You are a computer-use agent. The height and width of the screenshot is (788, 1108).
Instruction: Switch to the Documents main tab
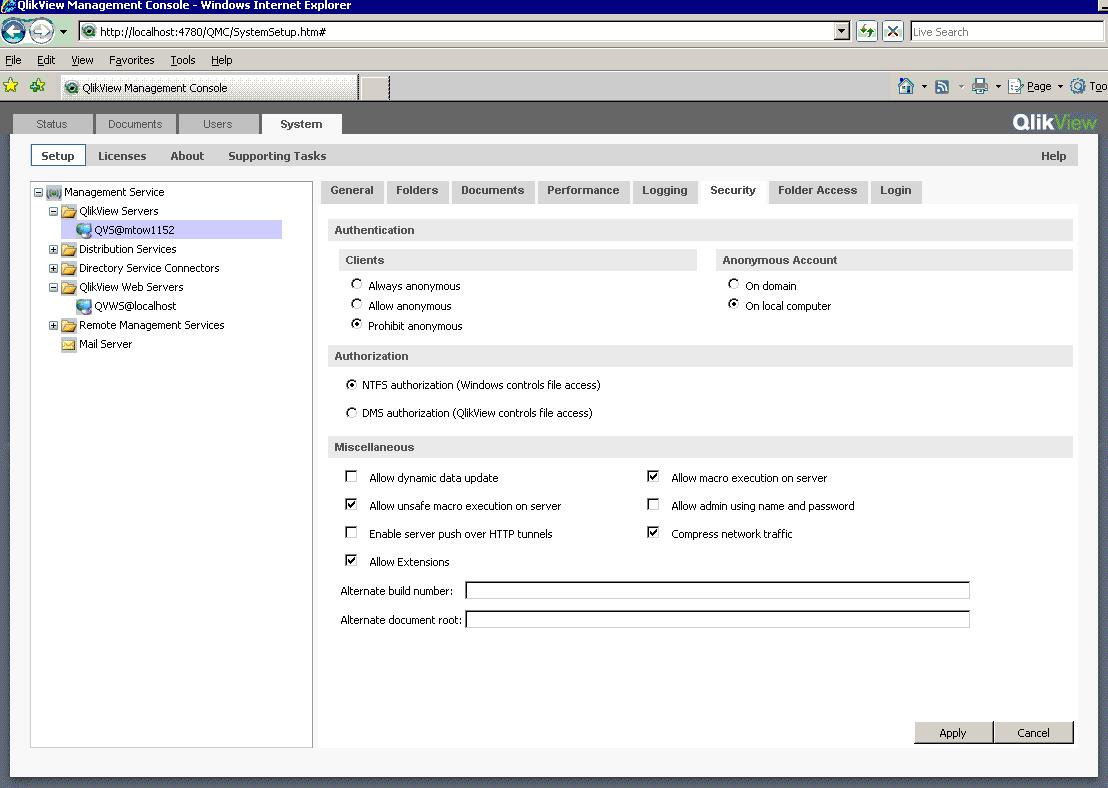[135, 124]
